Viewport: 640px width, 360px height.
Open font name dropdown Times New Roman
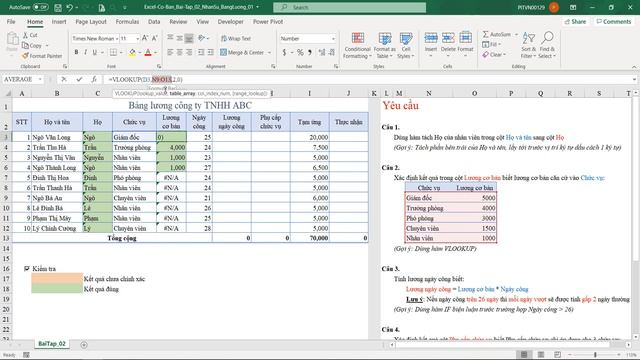click(x=117, y=38)
